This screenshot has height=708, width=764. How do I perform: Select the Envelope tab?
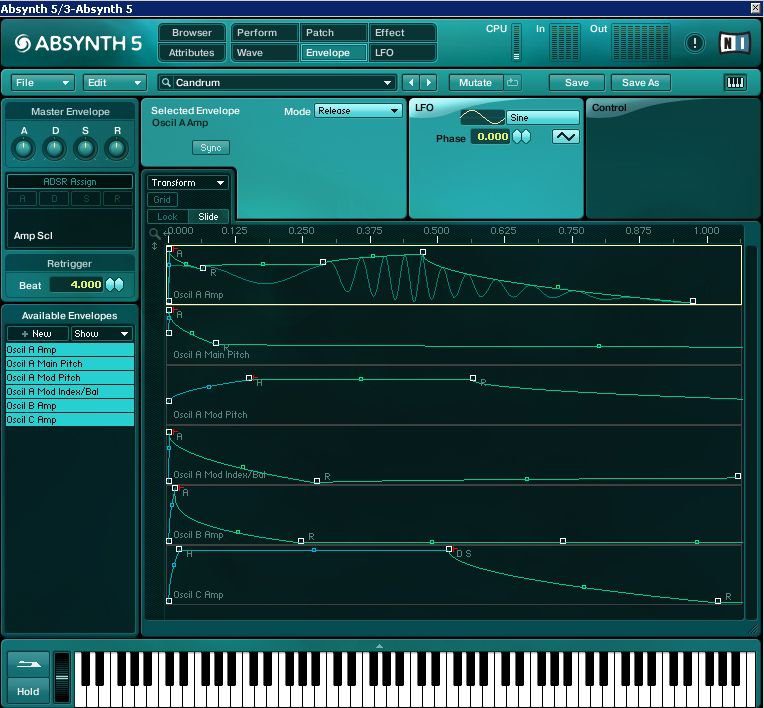click(334, 52)
